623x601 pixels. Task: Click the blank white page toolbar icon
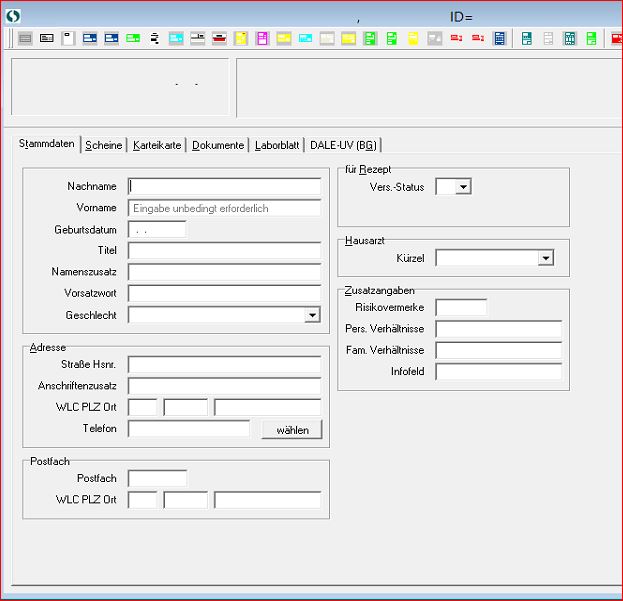pyautogui.click(x=68, y=39)
